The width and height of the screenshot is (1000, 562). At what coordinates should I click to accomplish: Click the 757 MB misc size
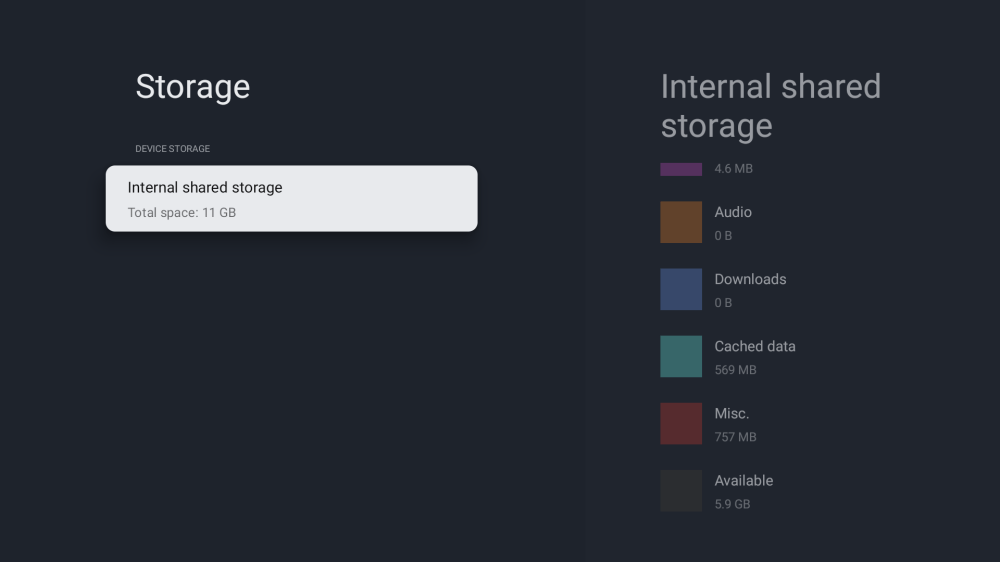tap(735, 437)
